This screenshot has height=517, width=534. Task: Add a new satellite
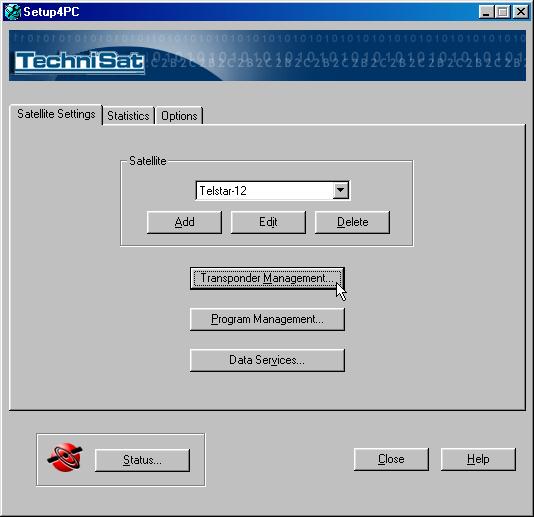coord(184,222)
